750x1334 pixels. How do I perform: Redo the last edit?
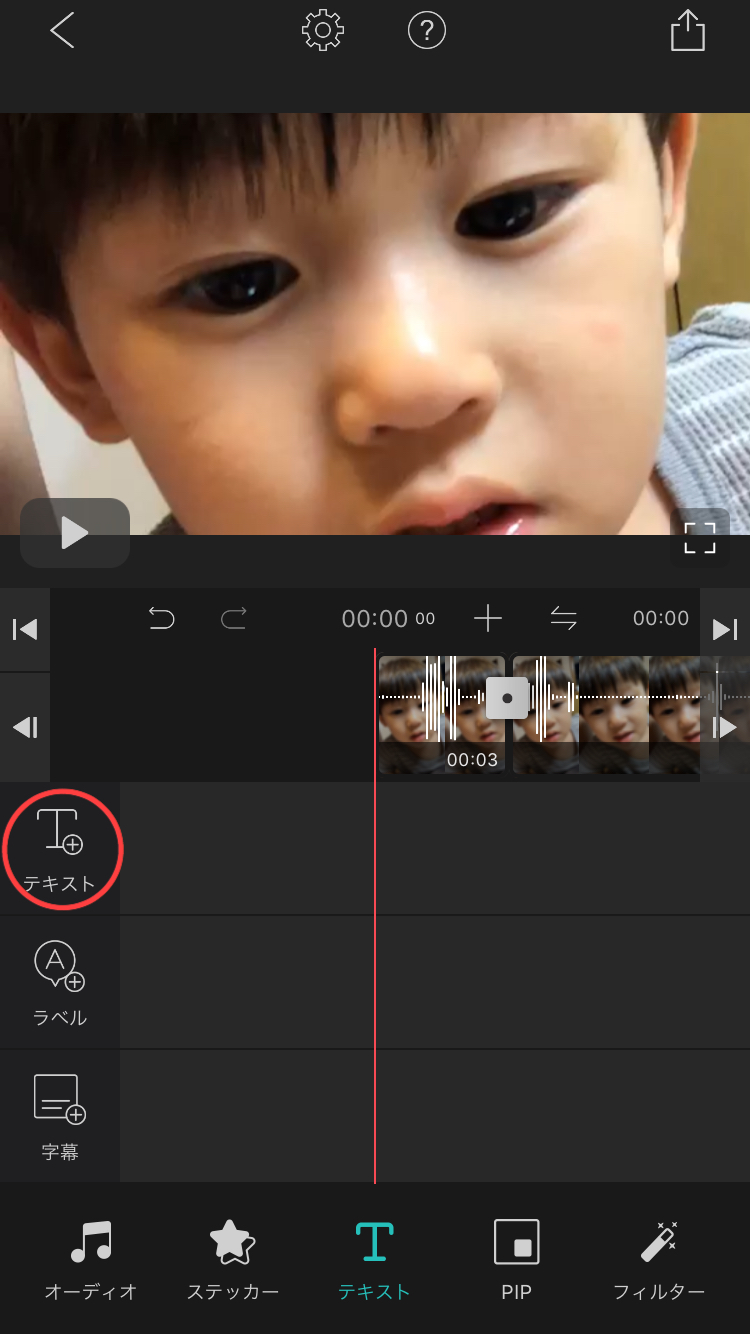pos(234,619)
